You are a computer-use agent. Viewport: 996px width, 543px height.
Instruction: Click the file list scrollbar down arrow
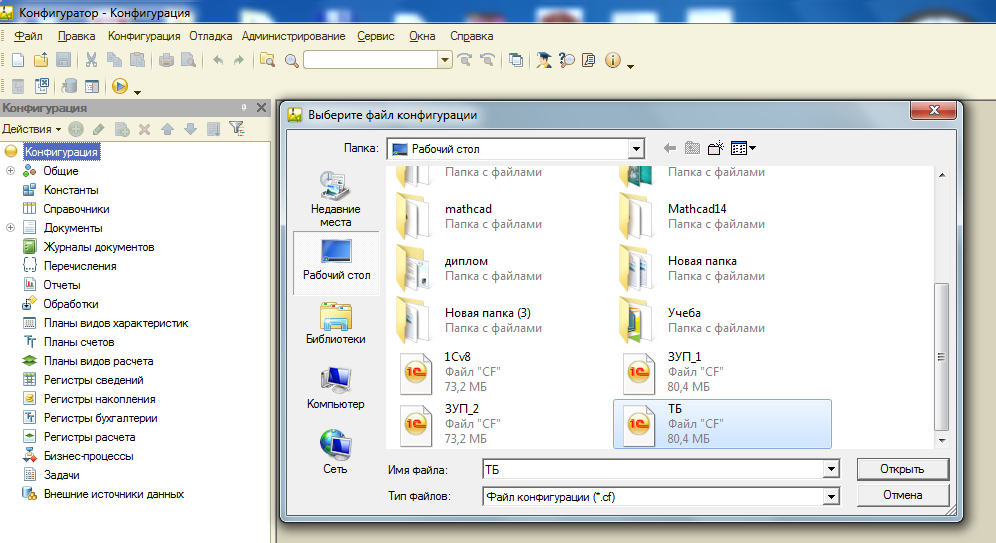point(942,440)
